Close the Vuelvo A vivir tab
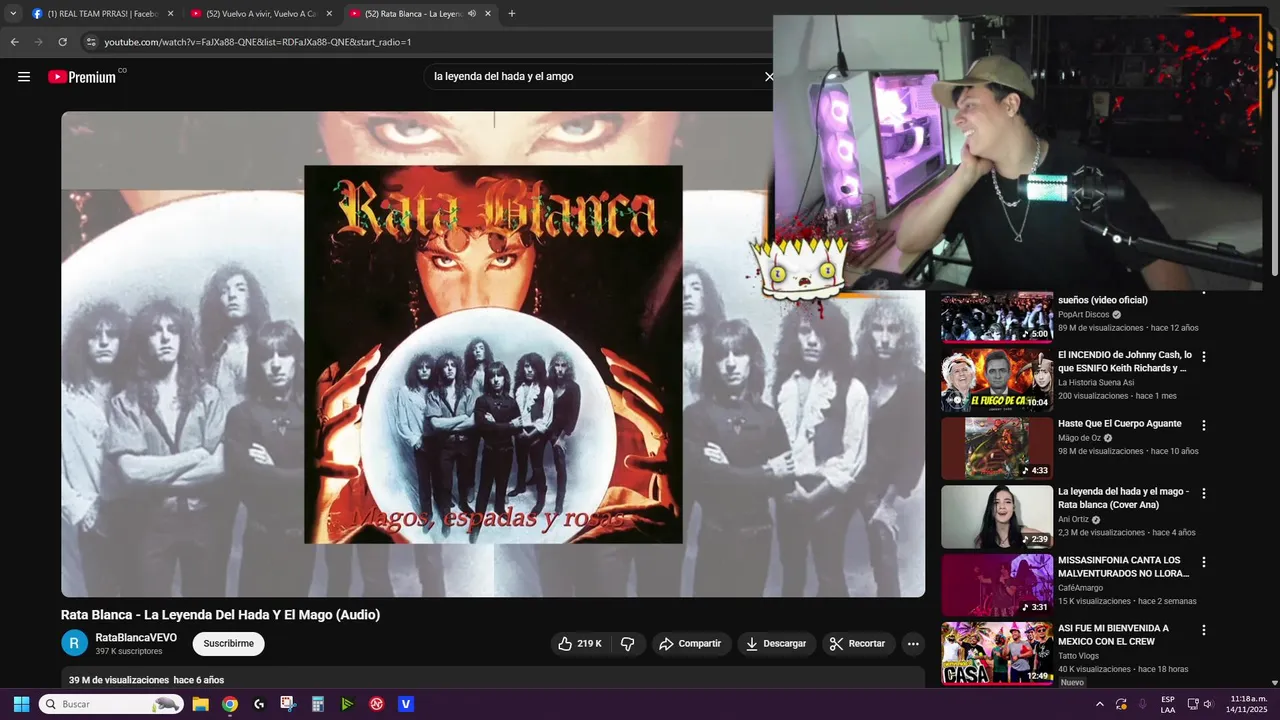Image resolution: width=1280 pixels, height=720 pixels. coord(329,14)
